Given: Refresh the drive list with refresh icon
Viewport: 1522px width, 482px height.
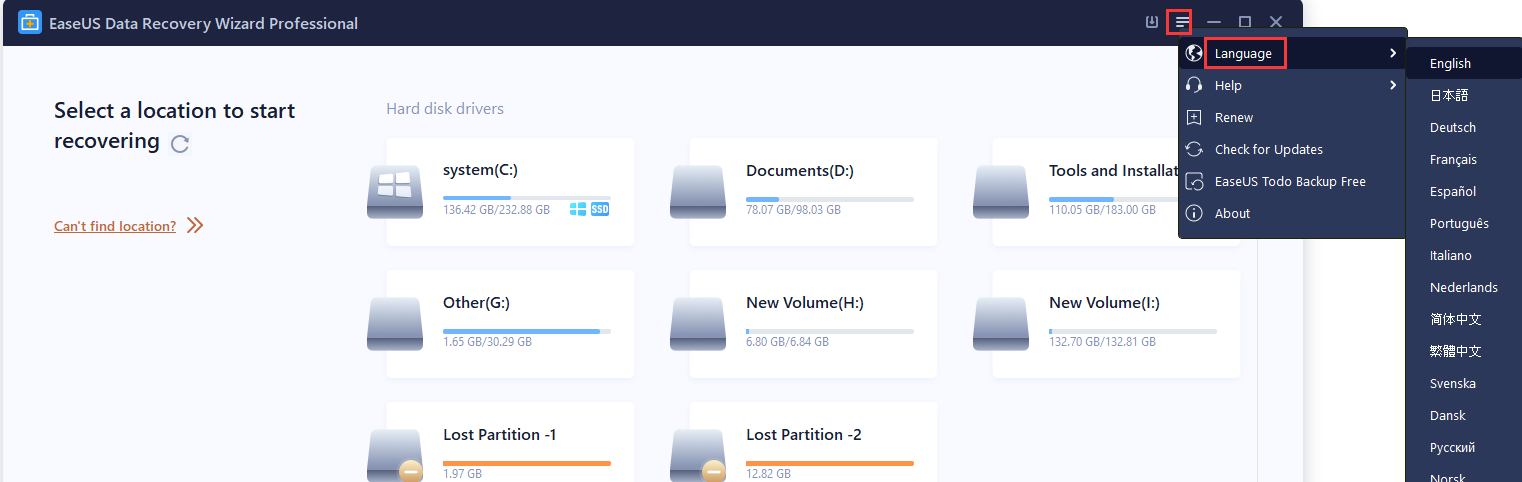Looking at the screenshot, I should point(180,144).
